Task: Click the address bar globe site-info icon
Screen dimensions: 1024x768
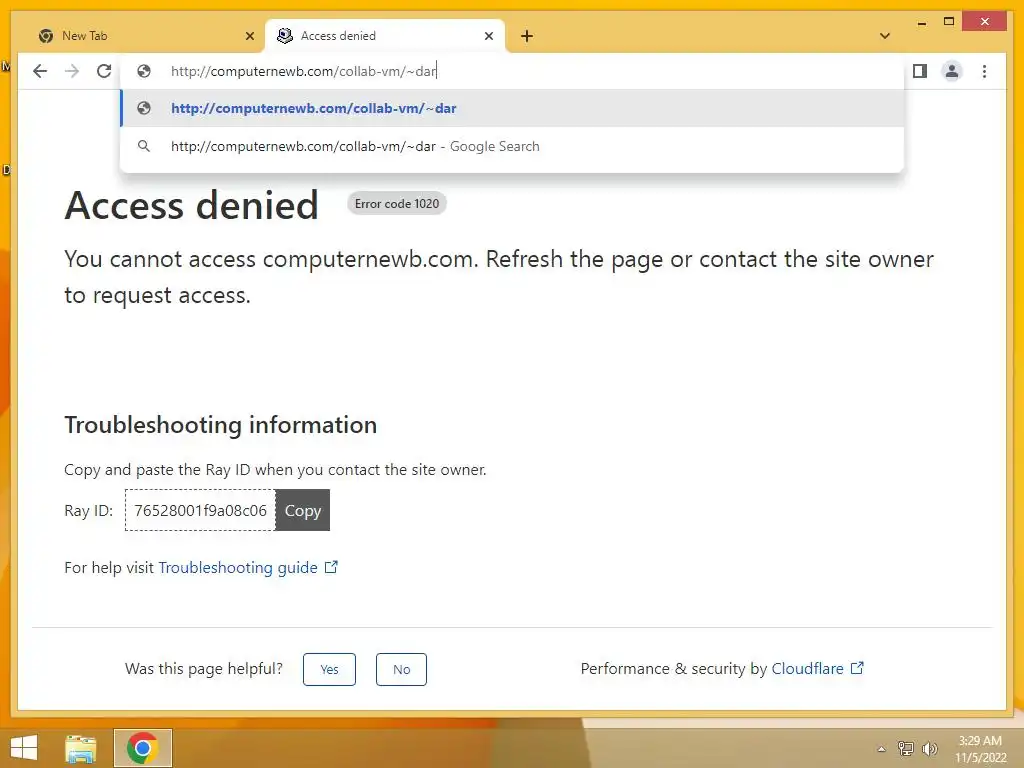Action: point(144,71)
